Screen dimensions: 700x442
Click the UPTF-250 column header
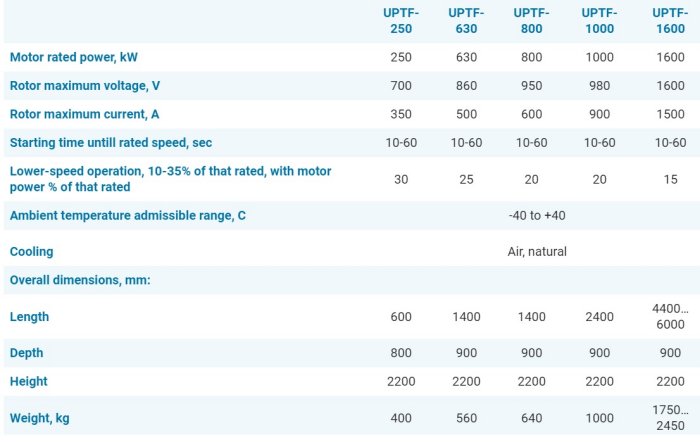click(401, 20)
